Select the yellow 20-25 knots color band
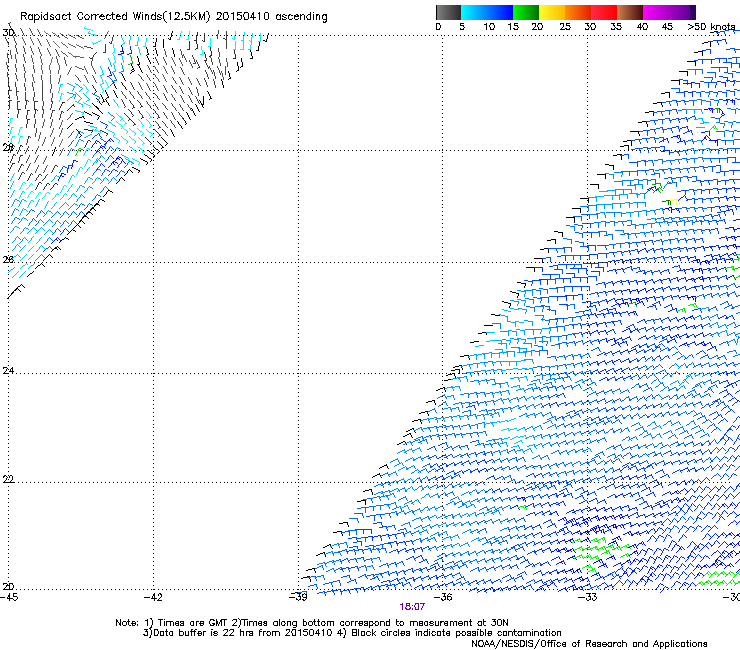Viewport: 740px width, 650px height. (x=552, y=12)
